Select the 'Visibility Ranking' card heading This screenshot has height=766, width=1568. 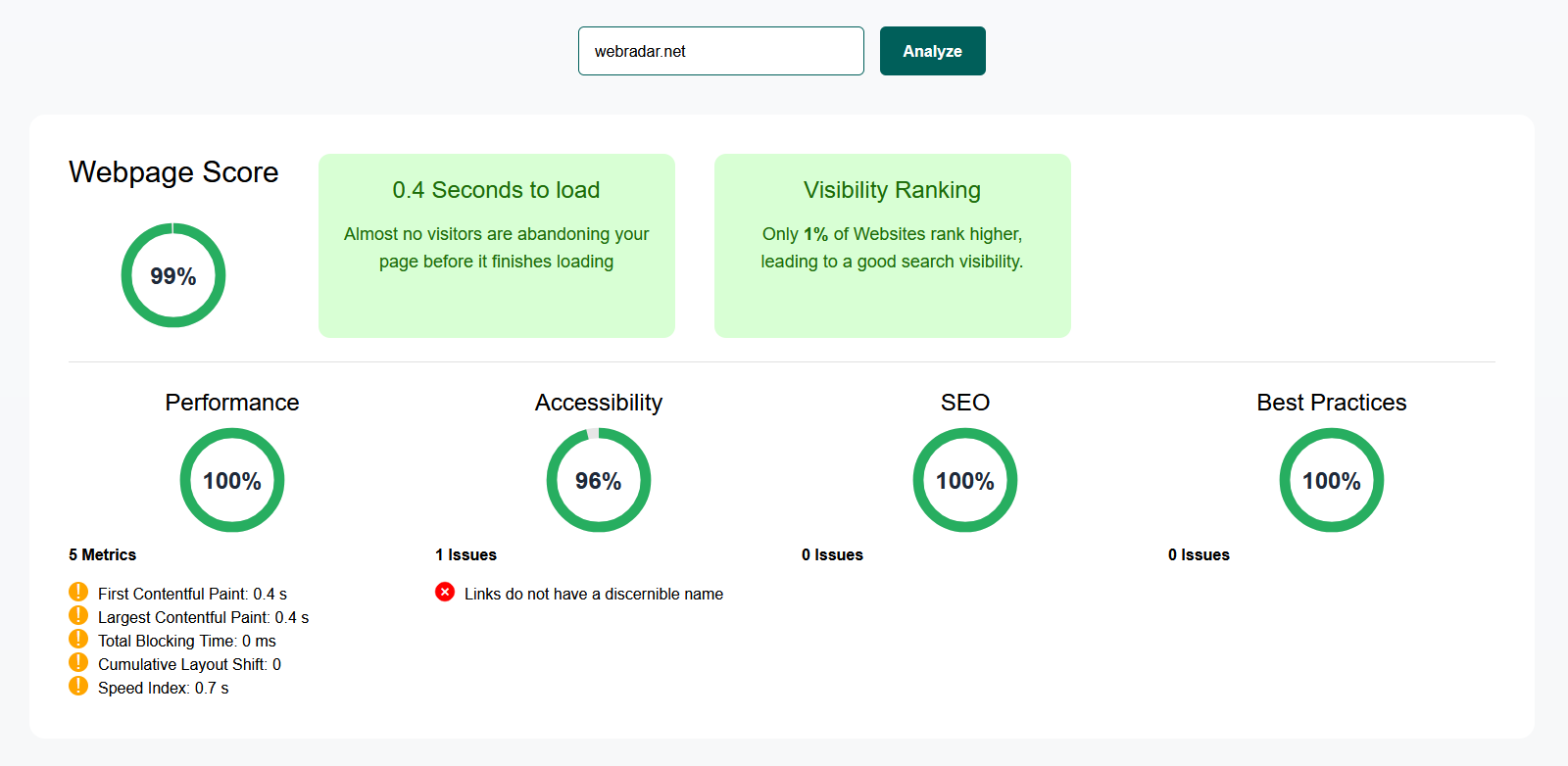[892, 190]
